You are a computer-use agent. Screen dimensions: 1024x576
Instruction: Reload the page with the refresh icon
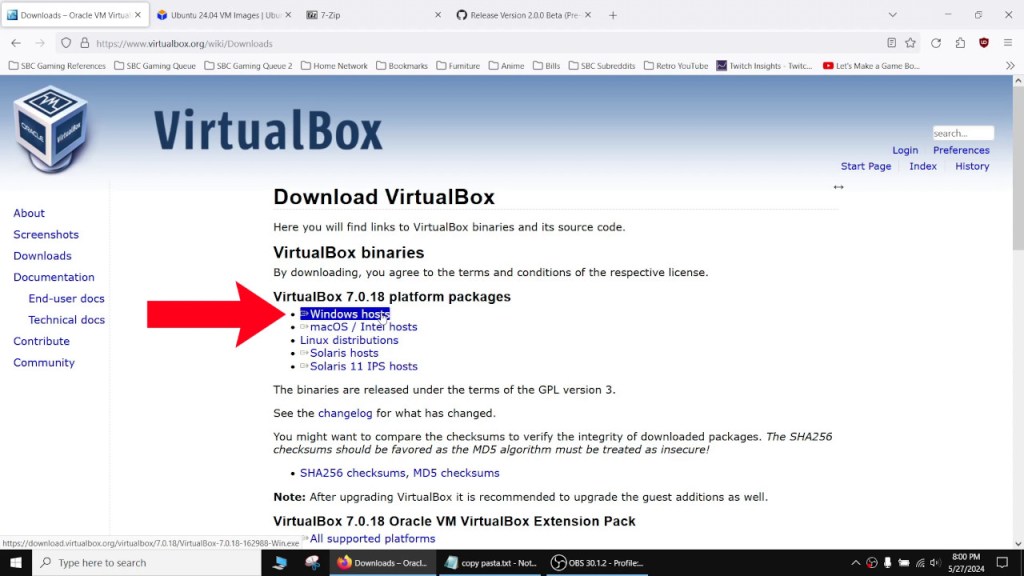[936, 43]
